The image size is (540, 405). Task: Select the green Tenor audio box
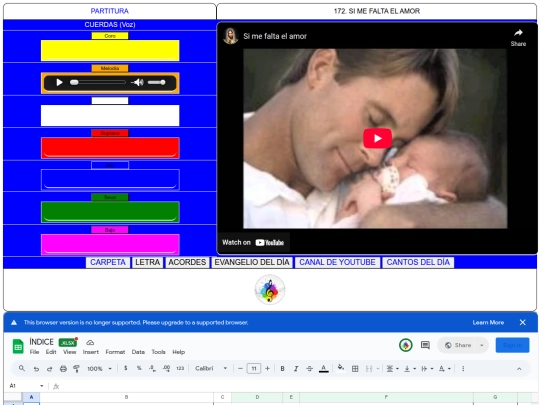click(110, 212)
